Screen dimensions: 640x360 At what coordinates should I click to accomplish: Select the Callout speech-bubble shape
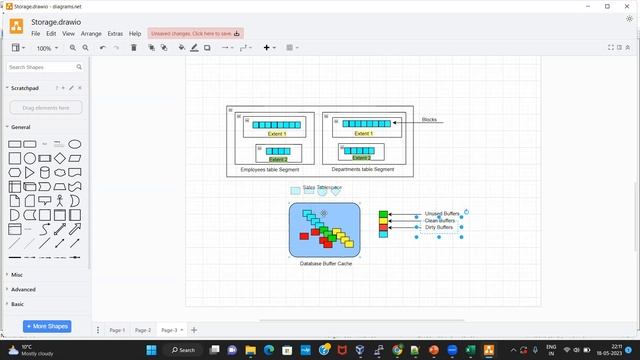coord(44,201)
